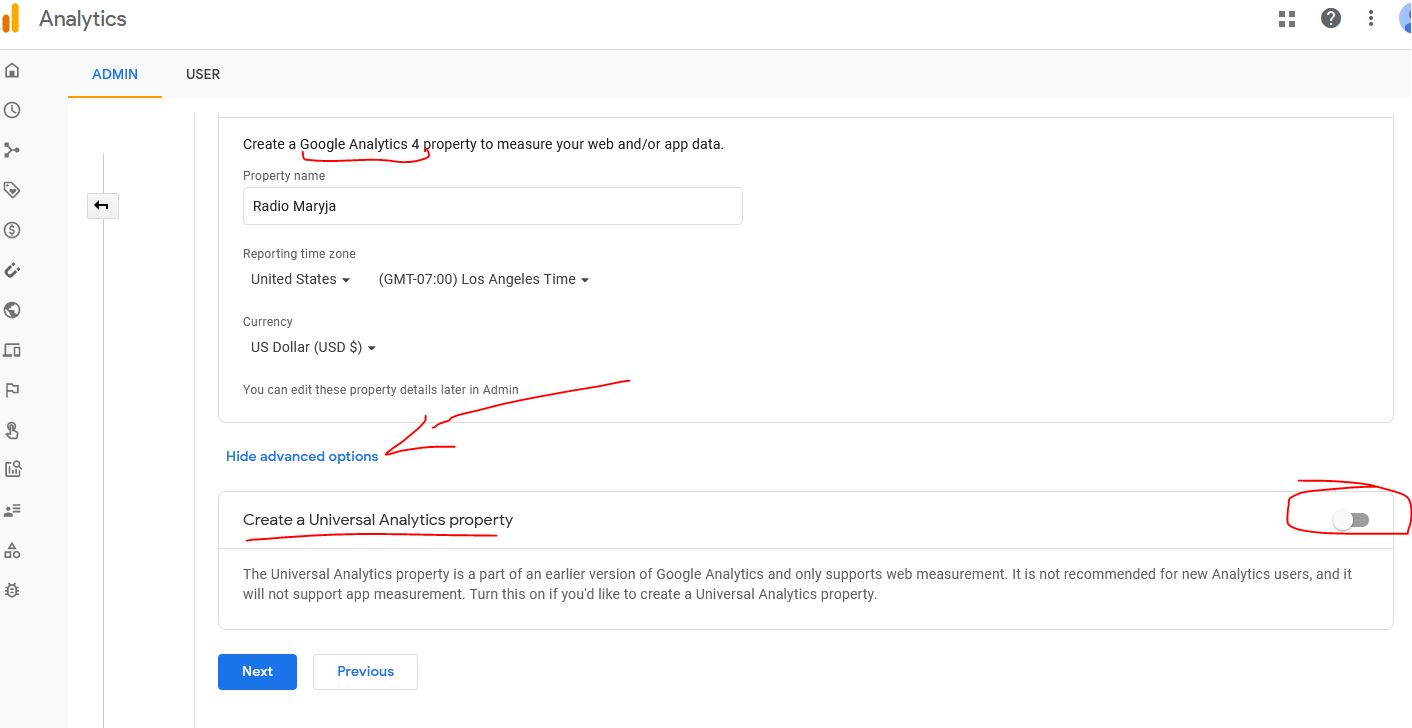
Task: Open the Home icon in the sidebar
Action: pos(12,70)
